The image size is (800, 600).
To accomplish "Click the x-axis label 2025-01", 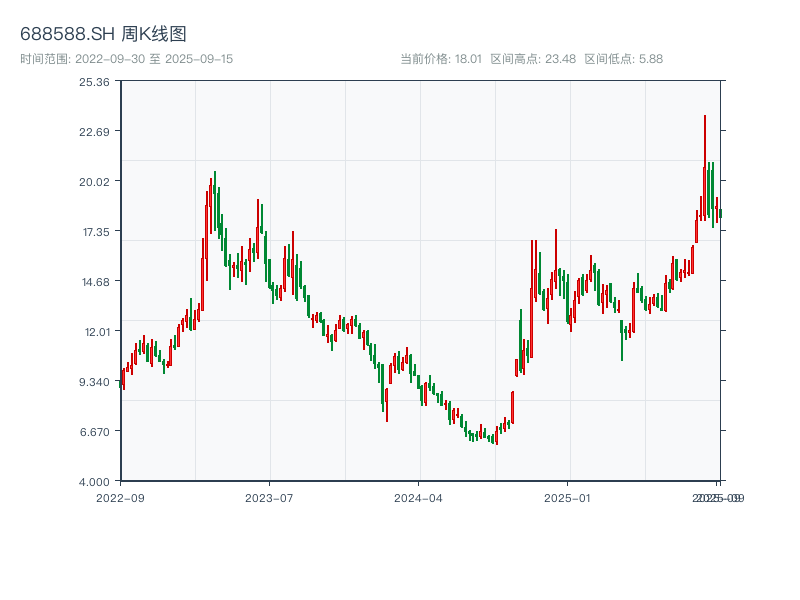I will click(567, 498).
